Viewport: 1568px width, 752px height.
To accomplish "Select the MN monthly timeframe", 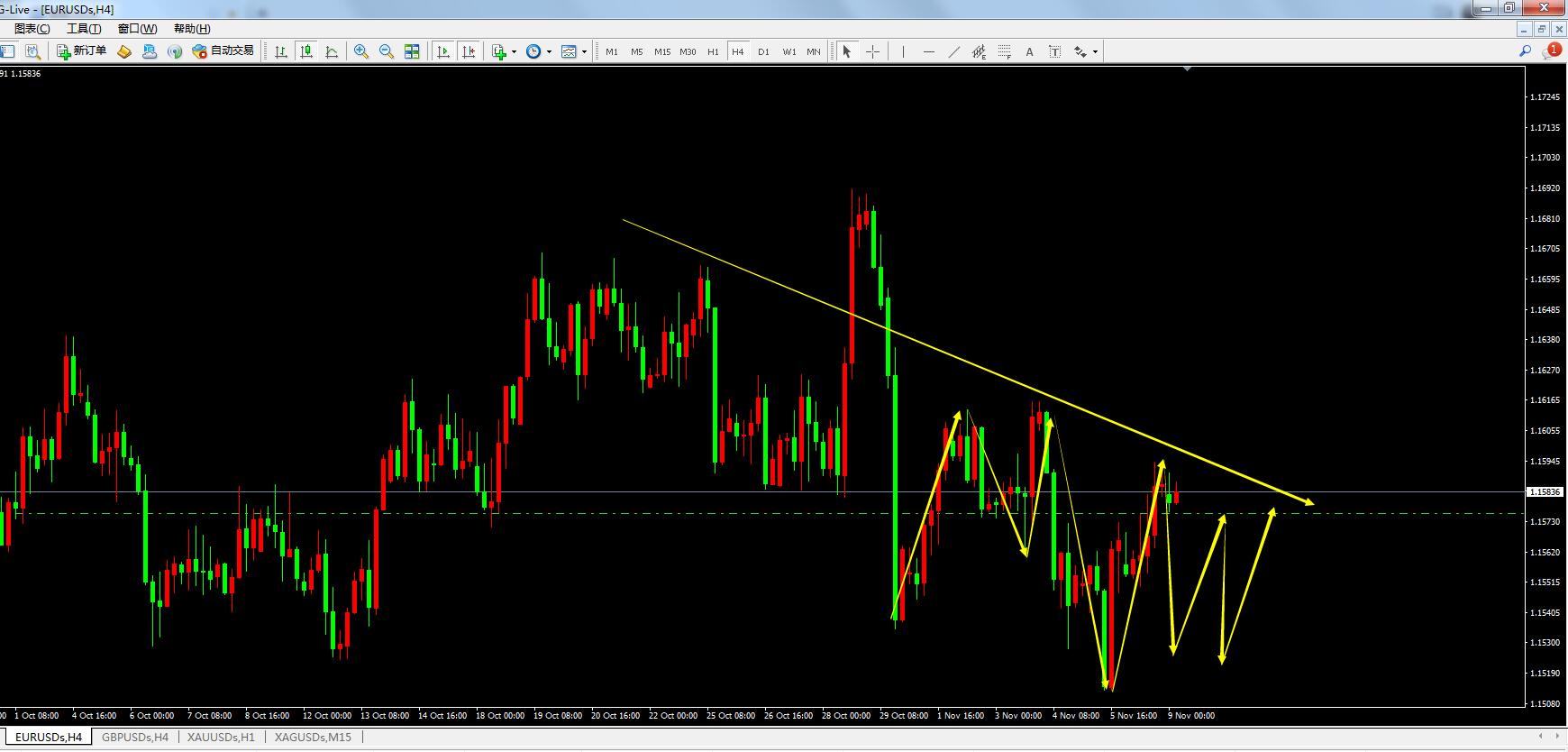I will (814, 51).
